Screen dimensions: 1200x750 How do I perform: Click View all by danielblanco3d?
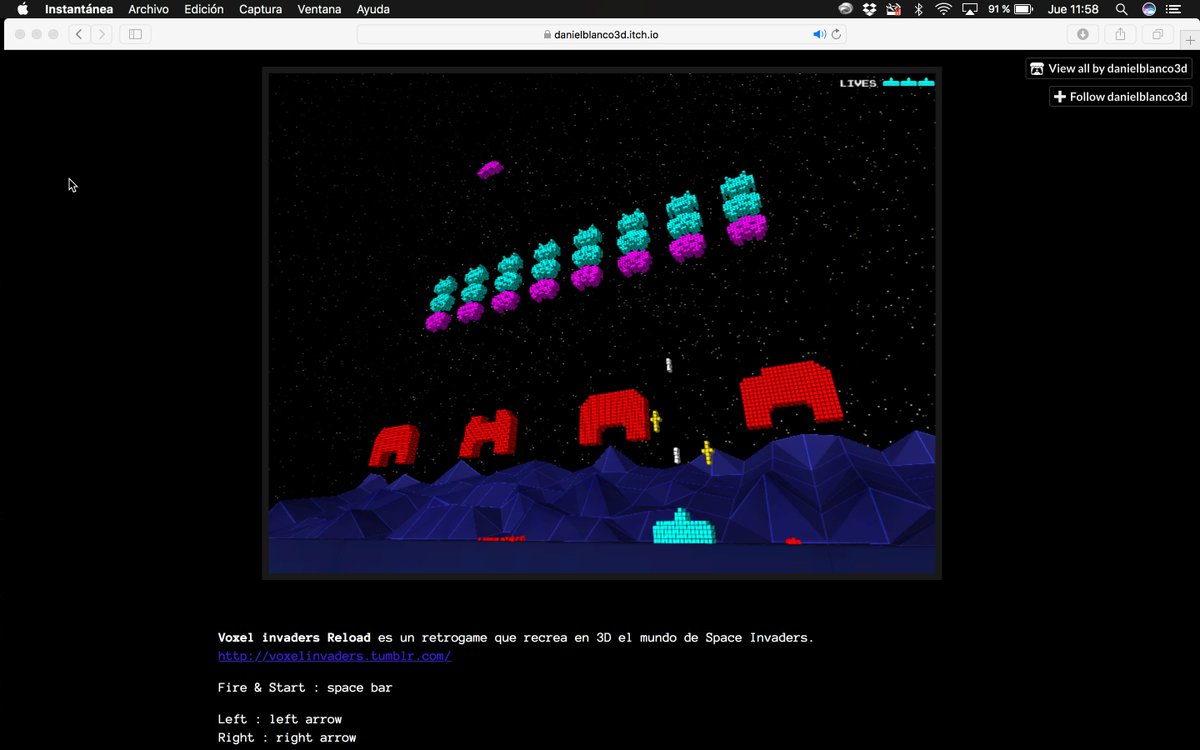point(1109,68)
